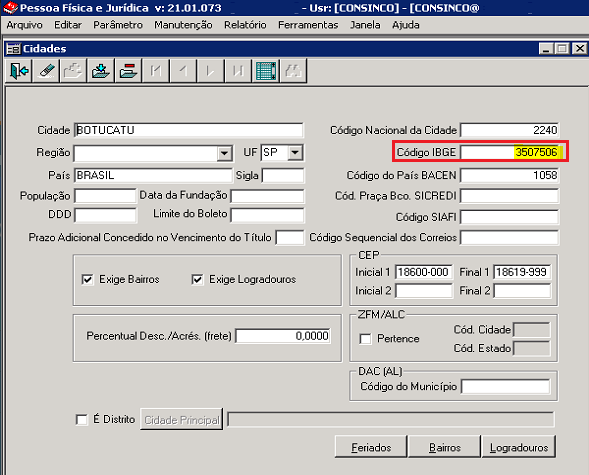589x475 pixels.
Task: Click the exit door icon in toolbar
Action: tap(19, 71)
